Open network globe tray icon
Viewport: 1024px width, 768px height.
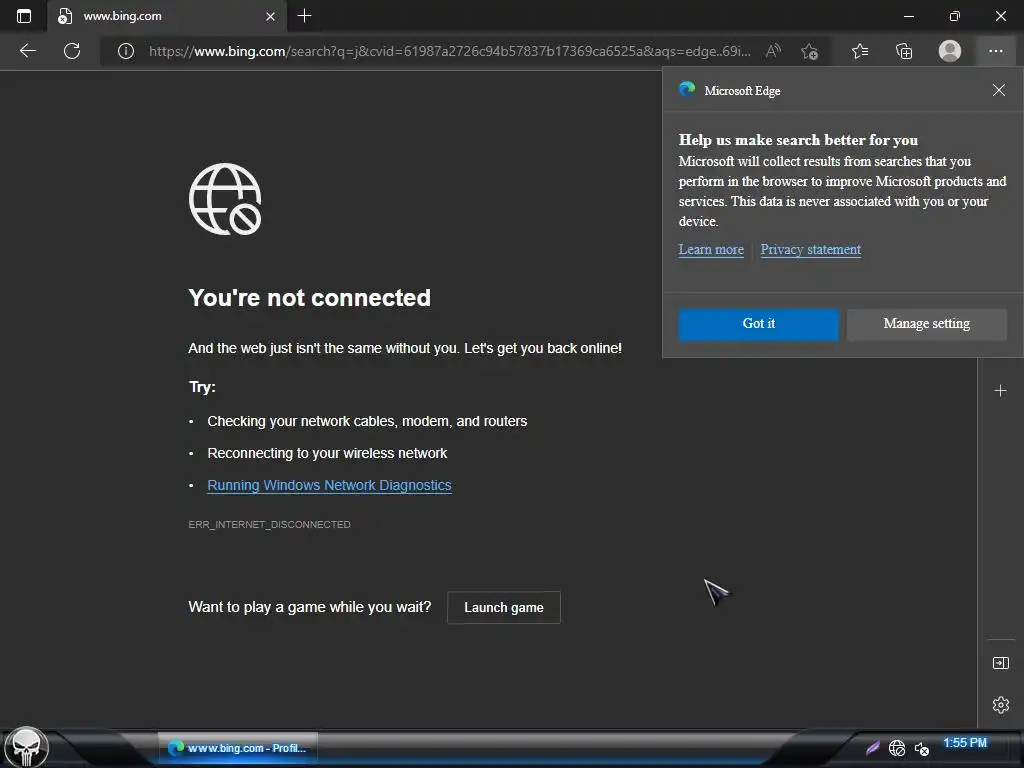897,748
